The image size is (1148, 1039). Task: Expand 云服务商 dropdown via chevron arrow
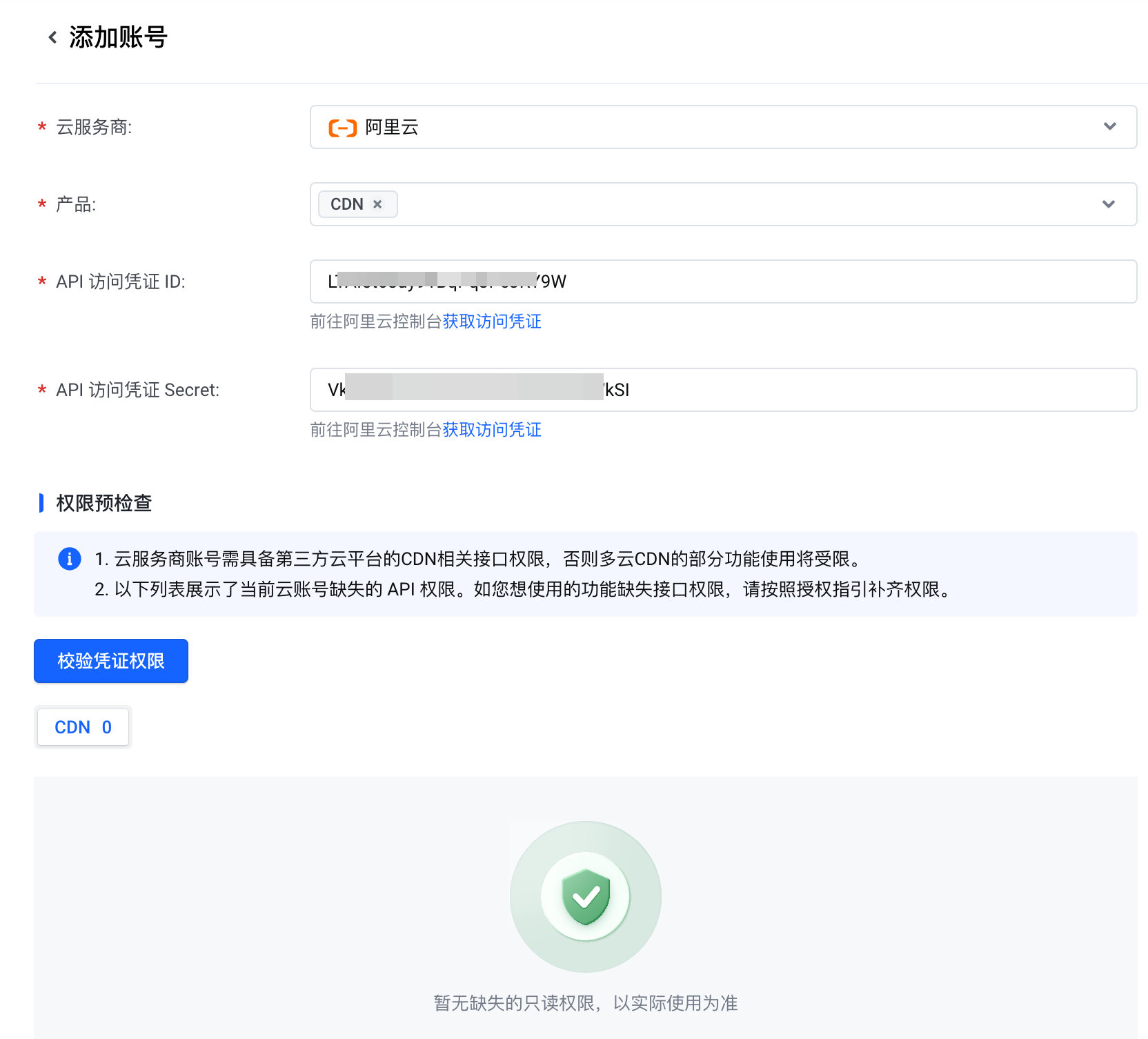[x=1109, y=127]
